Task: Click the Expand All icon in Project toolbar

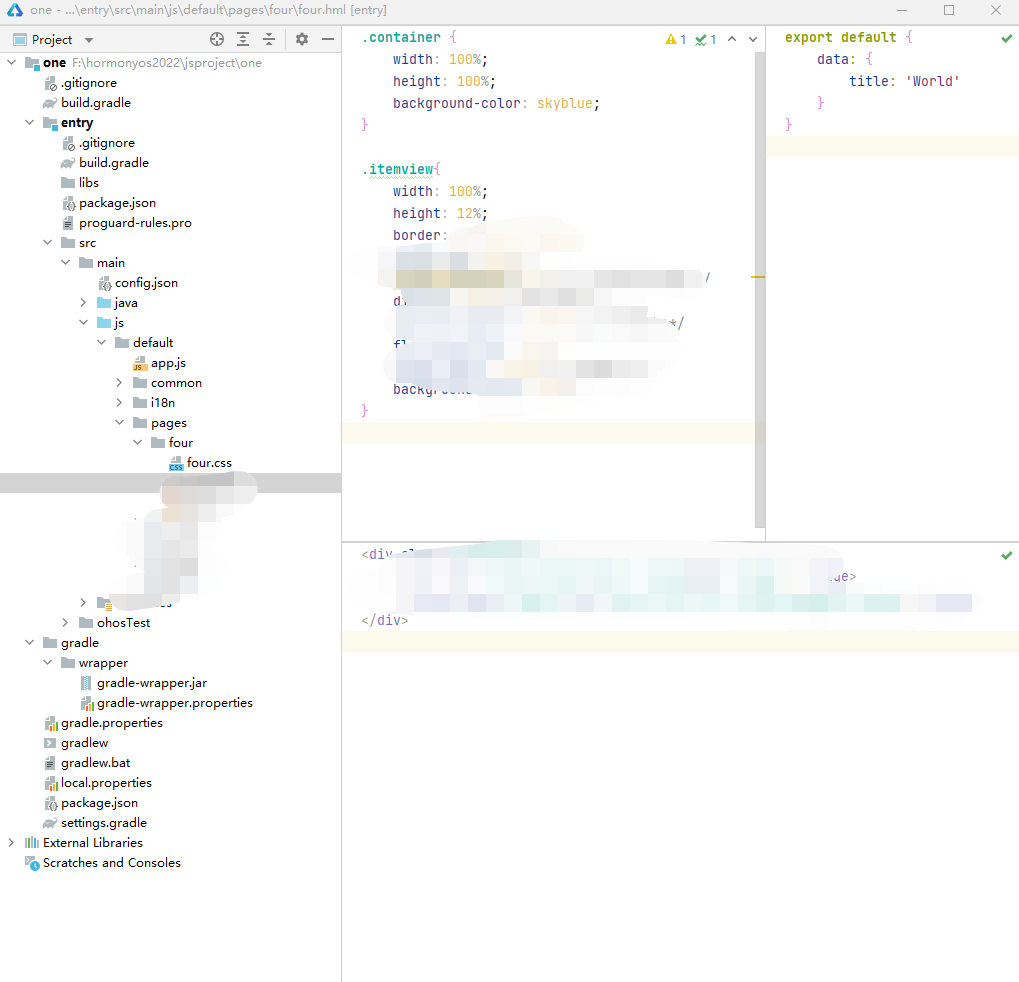Action: [242, 39]
